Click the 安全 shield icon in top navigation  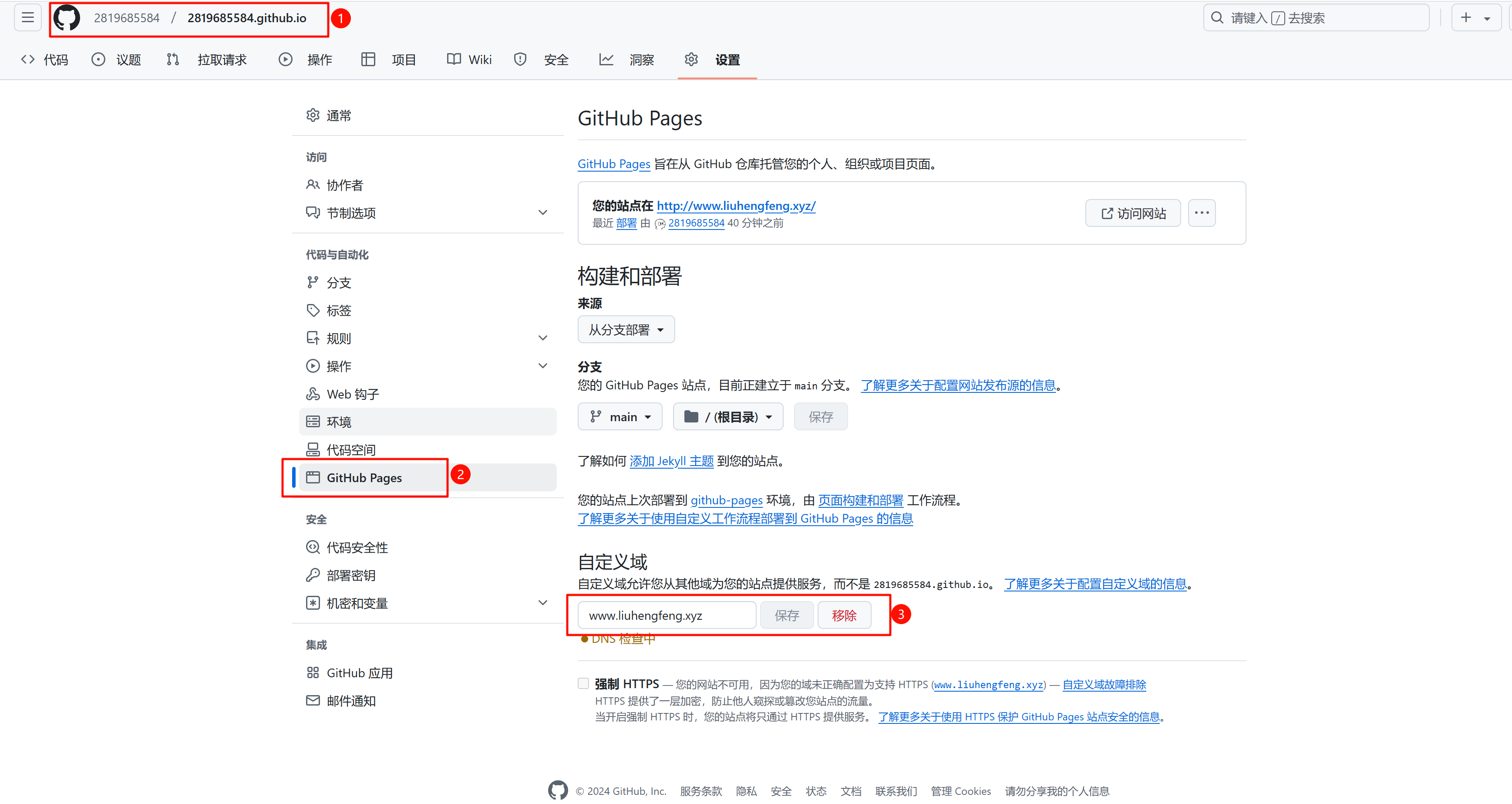pos(520,59)
